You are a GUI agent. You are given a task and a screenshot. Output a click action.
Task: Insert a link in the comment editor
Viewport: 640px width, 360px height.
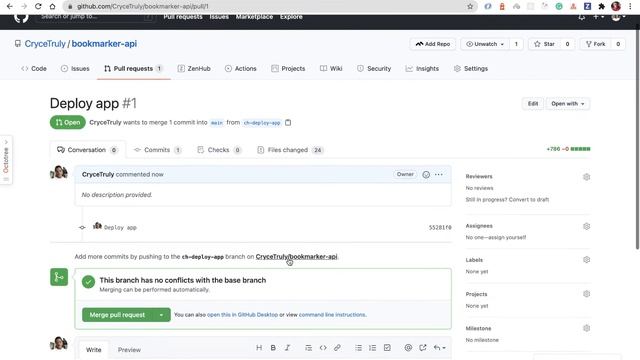coord(337,348)
